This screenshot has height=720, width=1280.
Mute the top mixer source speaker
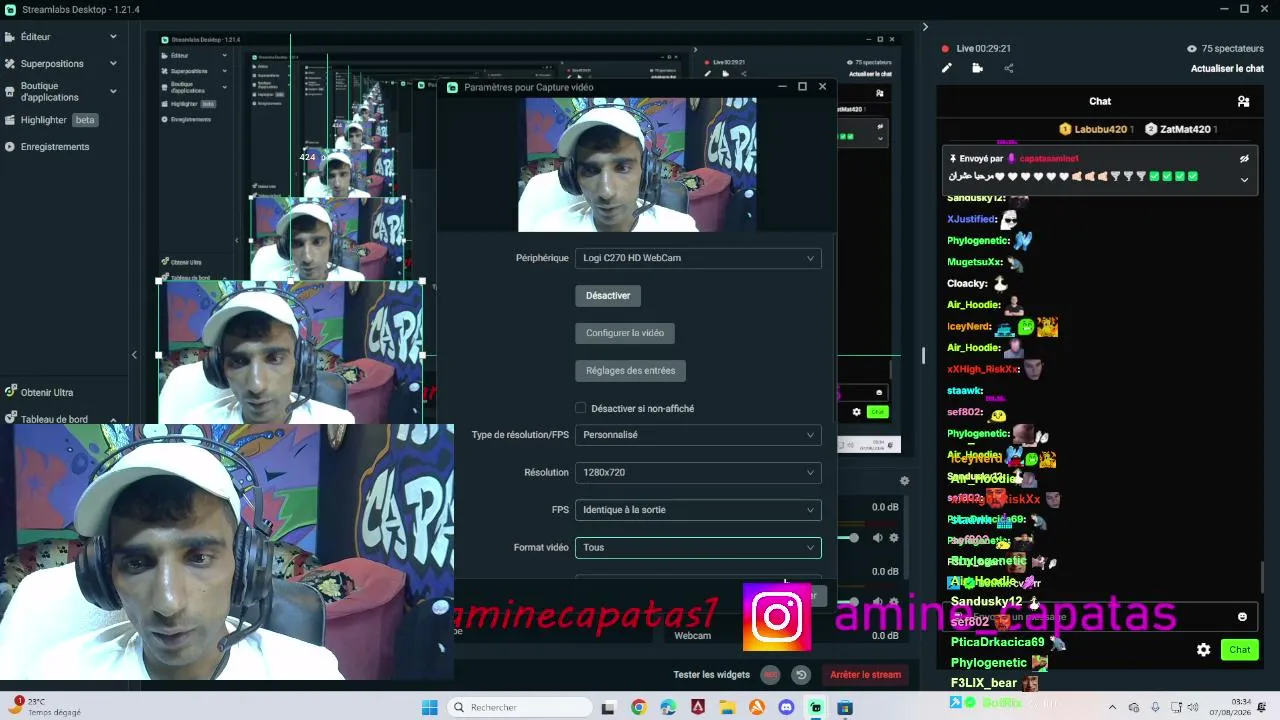877,538
